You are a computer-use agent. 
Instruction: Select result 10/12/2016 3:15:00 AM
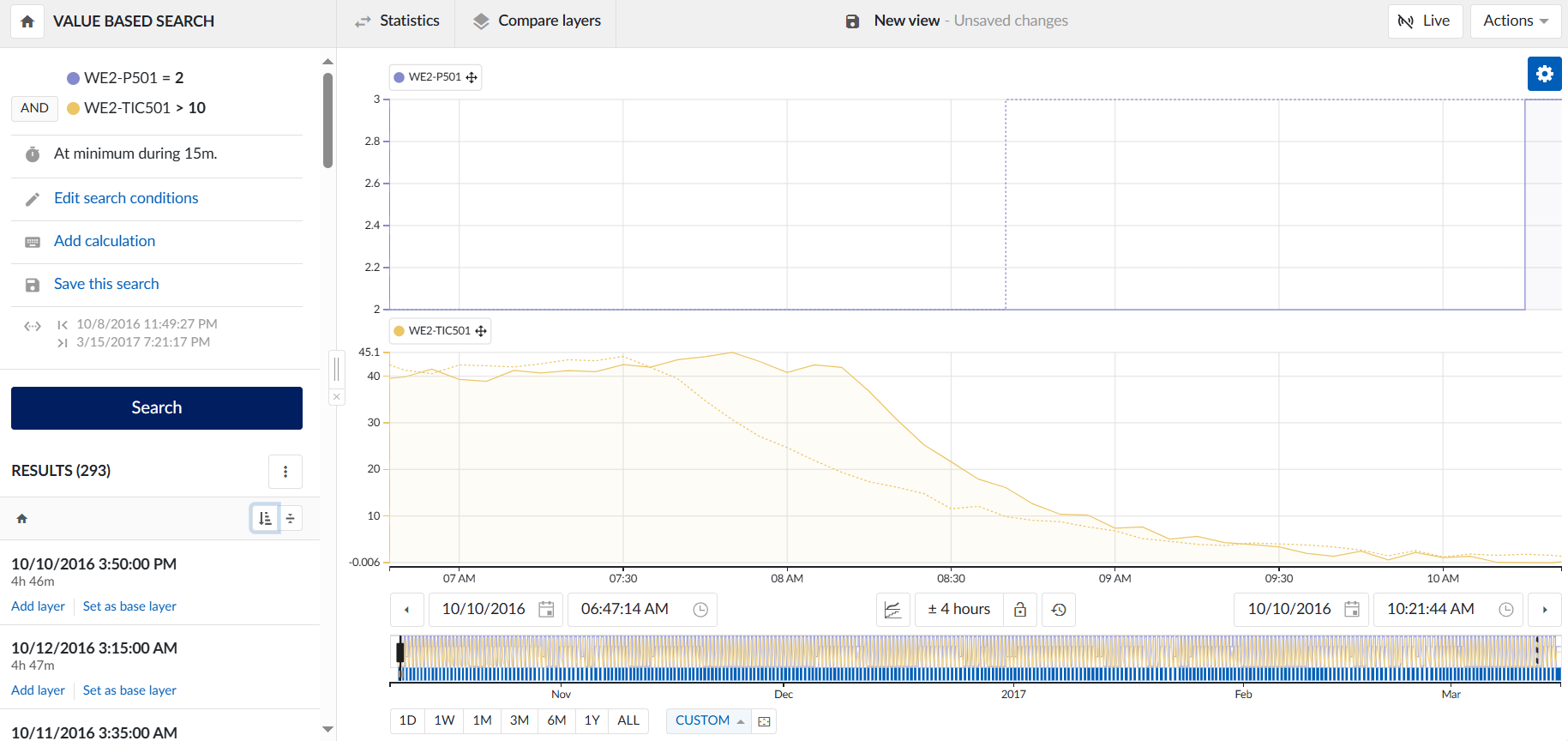tap(94, 648)
